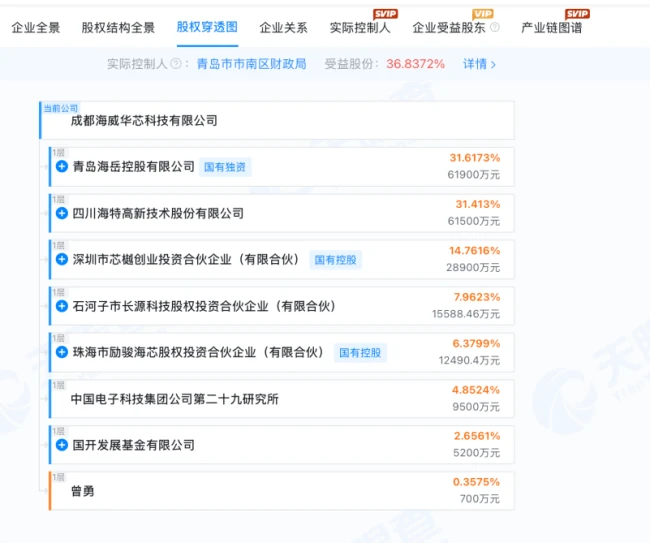Image resolution: width=650 pixels, height=543 pixels.
Task: Click company name 成都海威华芯科技有限公司
Action: click(x=144, y=121)
